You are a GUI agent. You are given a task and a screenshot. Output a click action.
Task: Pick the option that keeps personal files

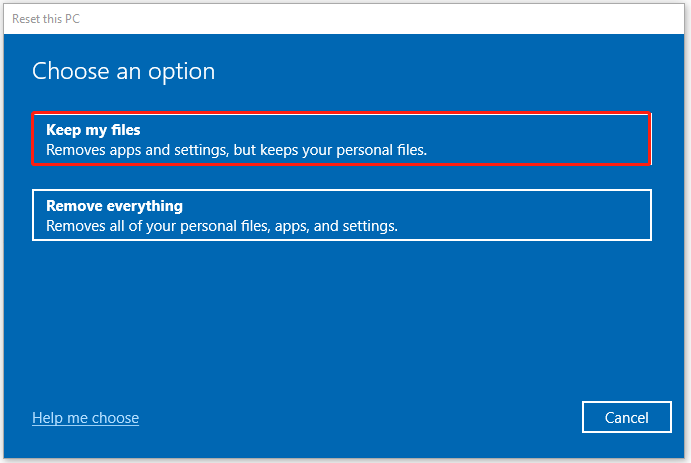341,139
